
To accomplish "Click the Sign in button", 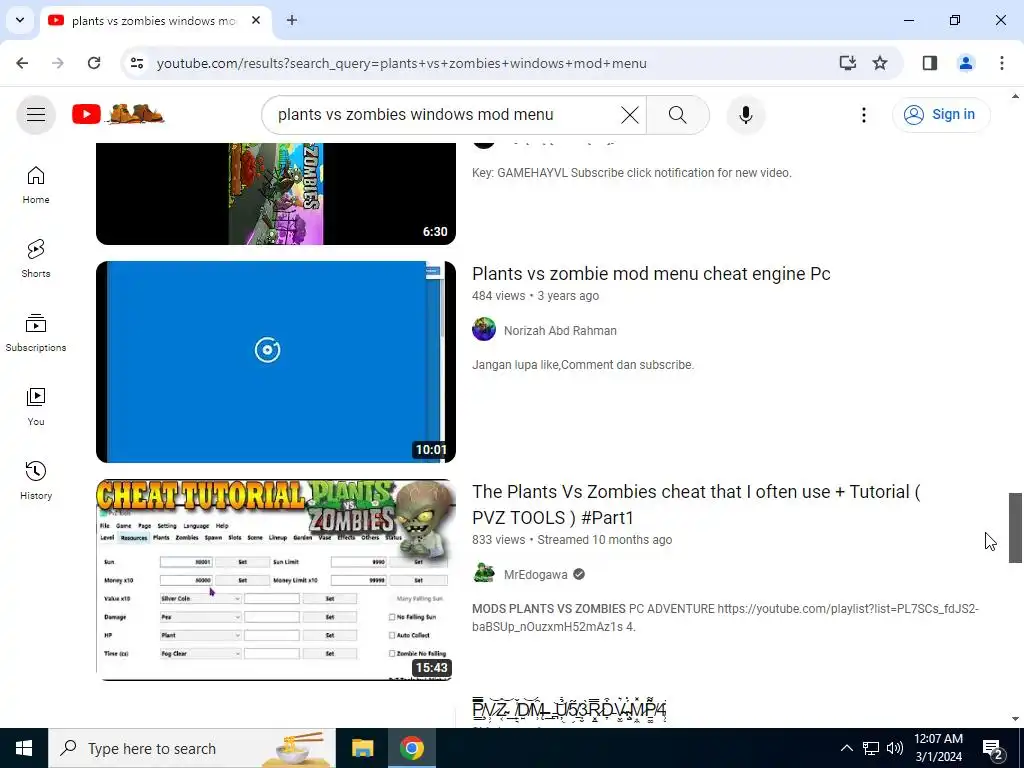I will pos(940,114).
